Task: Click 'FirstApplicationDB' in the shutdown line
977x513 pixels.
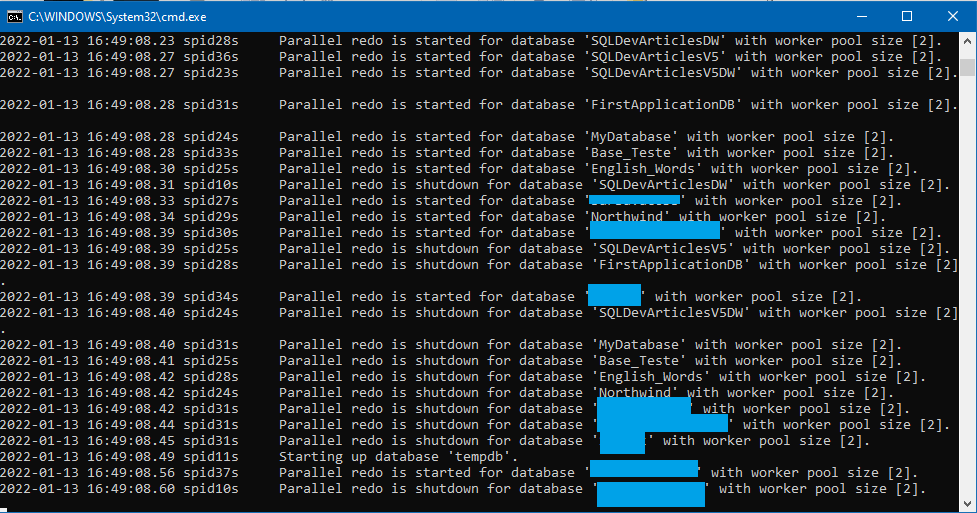Action: 672,265
